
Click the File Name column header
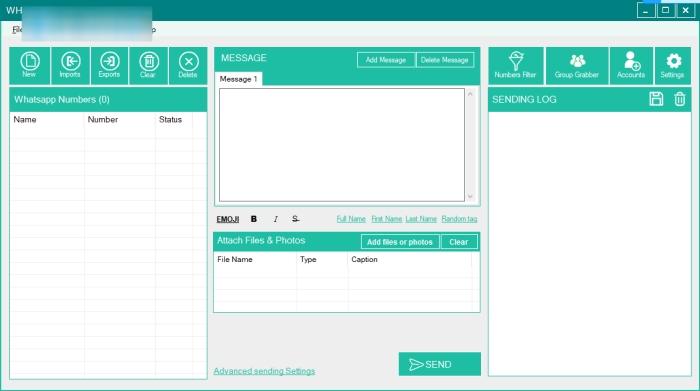(255, 259)
